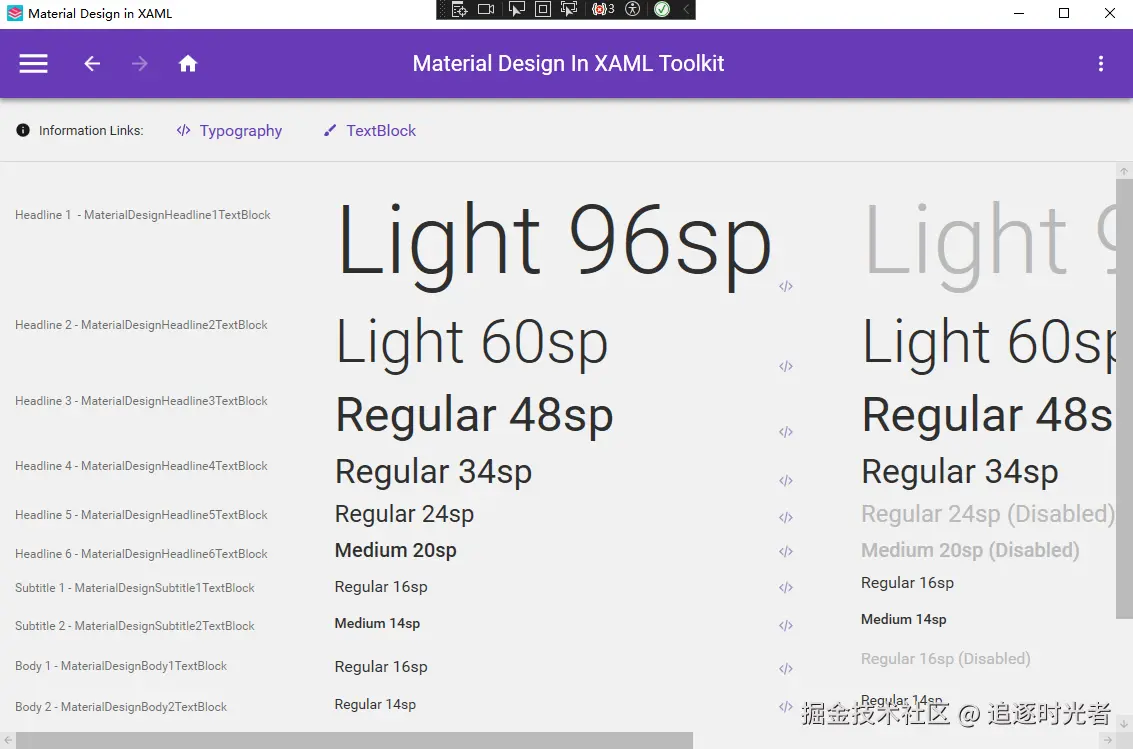Viewport: 1133px width, 749px height.
Task: Enable Select Element in debug toolbar
Action: click(517, 9)
